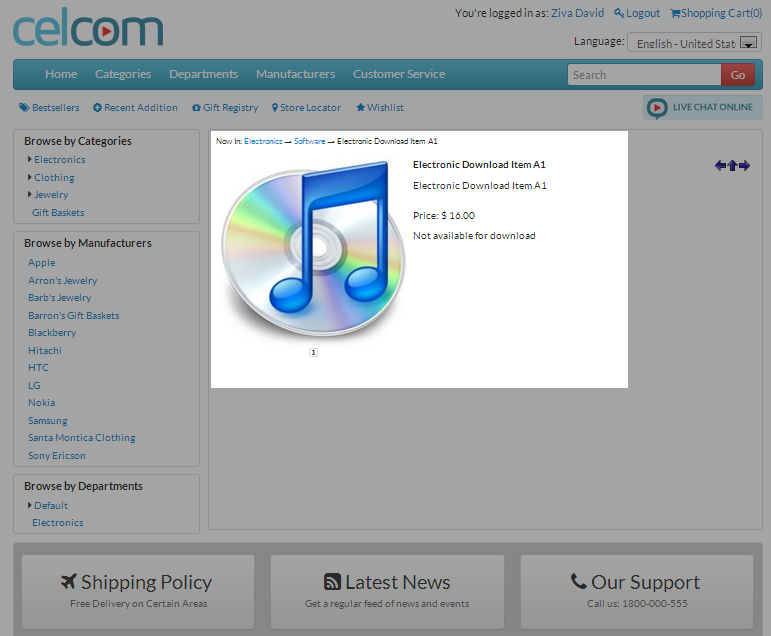Click the Shipping Policy heading

147,582
